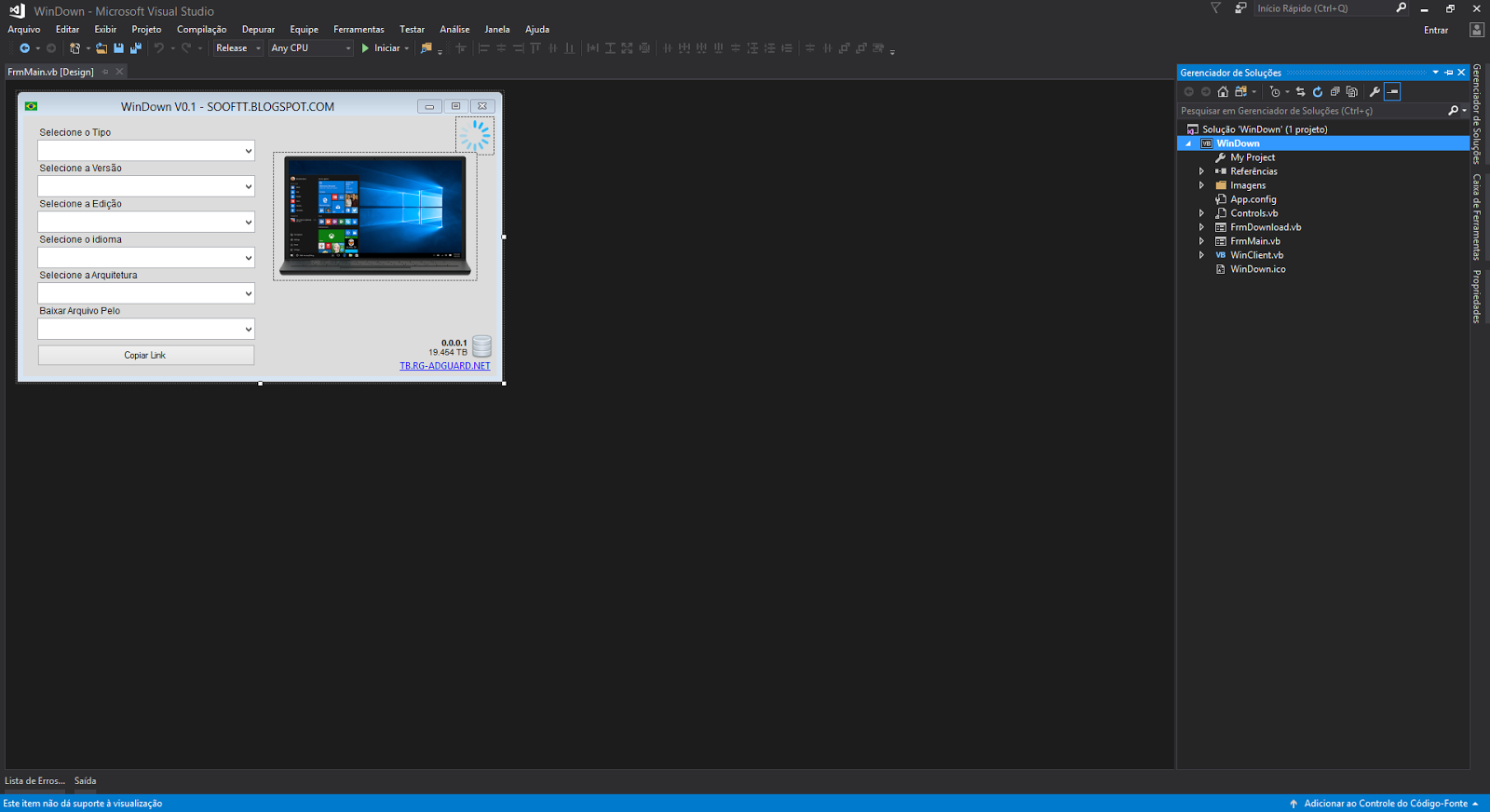Viewport: 1490px width, 812px height.
Task: Open the Depurar menu
Action: tap(258, 30)
